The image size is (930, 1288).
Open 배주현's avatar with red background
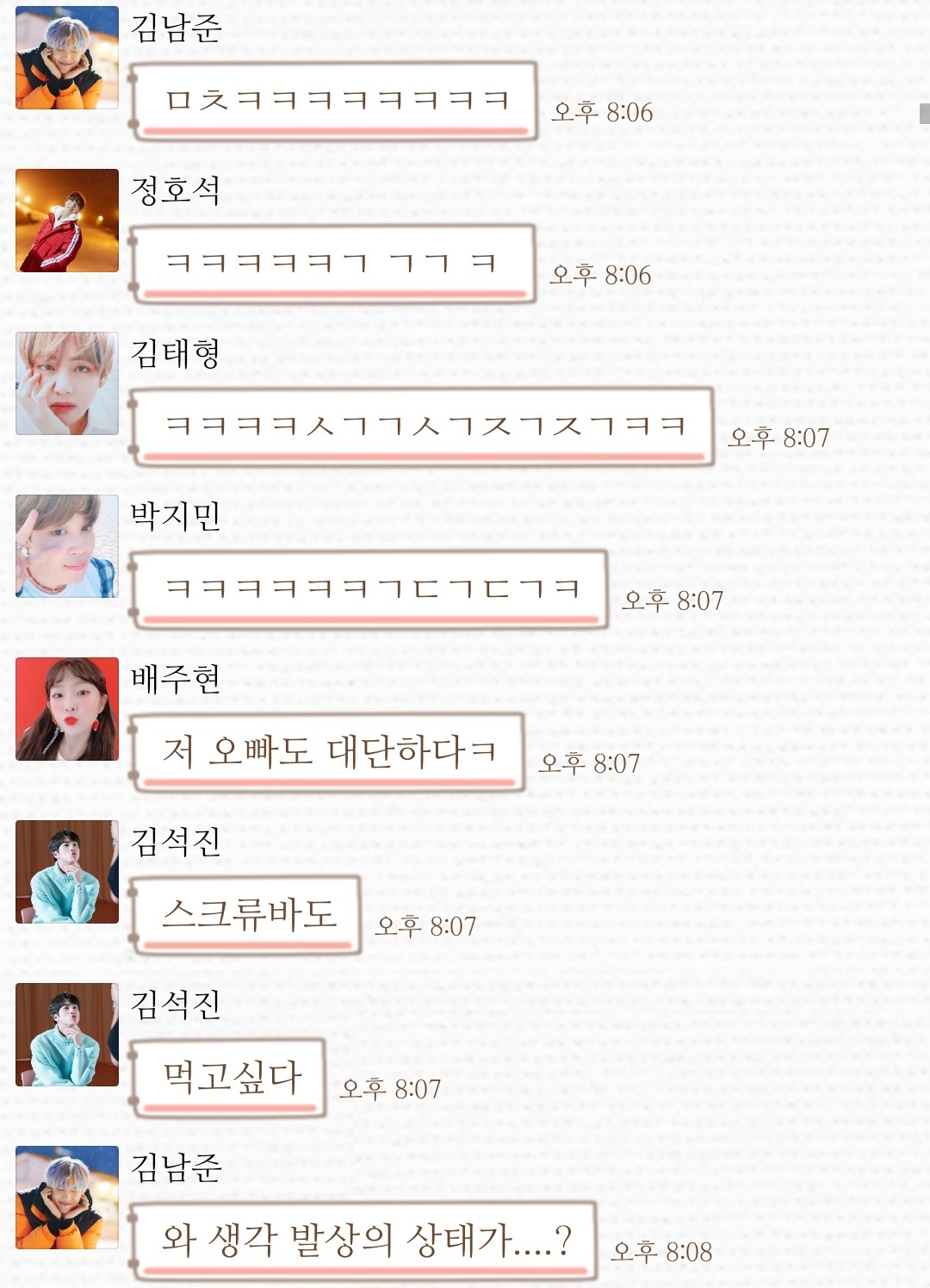[x=67, y=709]
